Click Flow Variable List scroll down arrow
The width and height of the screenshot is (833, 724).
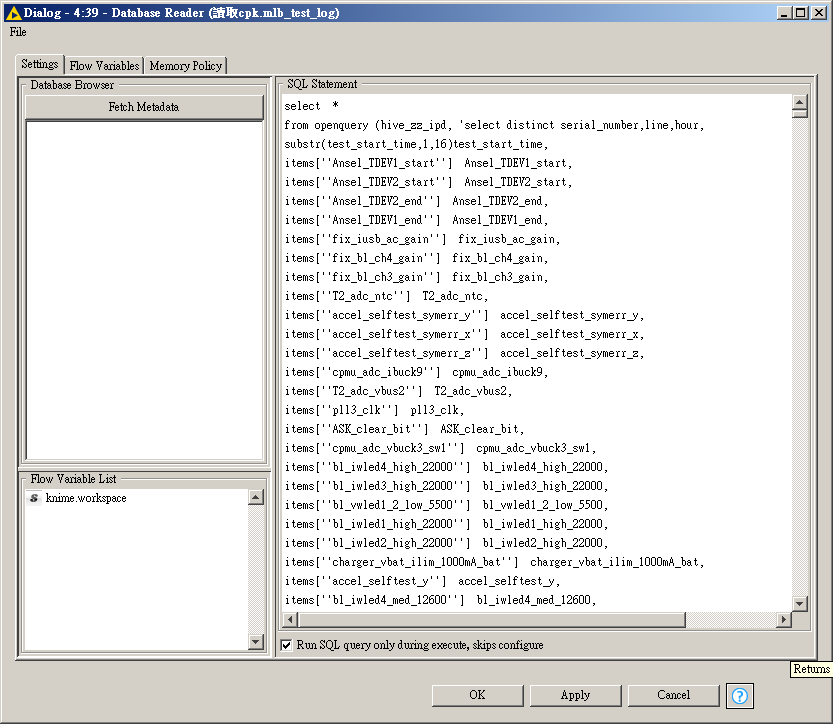pos(255,641)
